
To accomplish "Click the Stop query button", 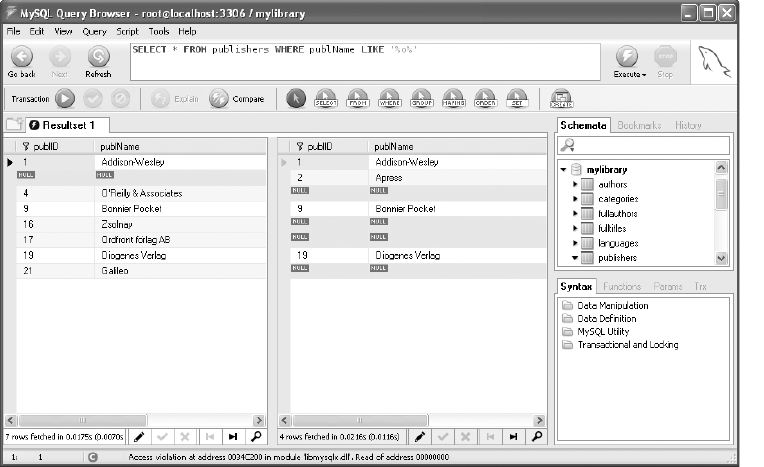I will [665, 61].
